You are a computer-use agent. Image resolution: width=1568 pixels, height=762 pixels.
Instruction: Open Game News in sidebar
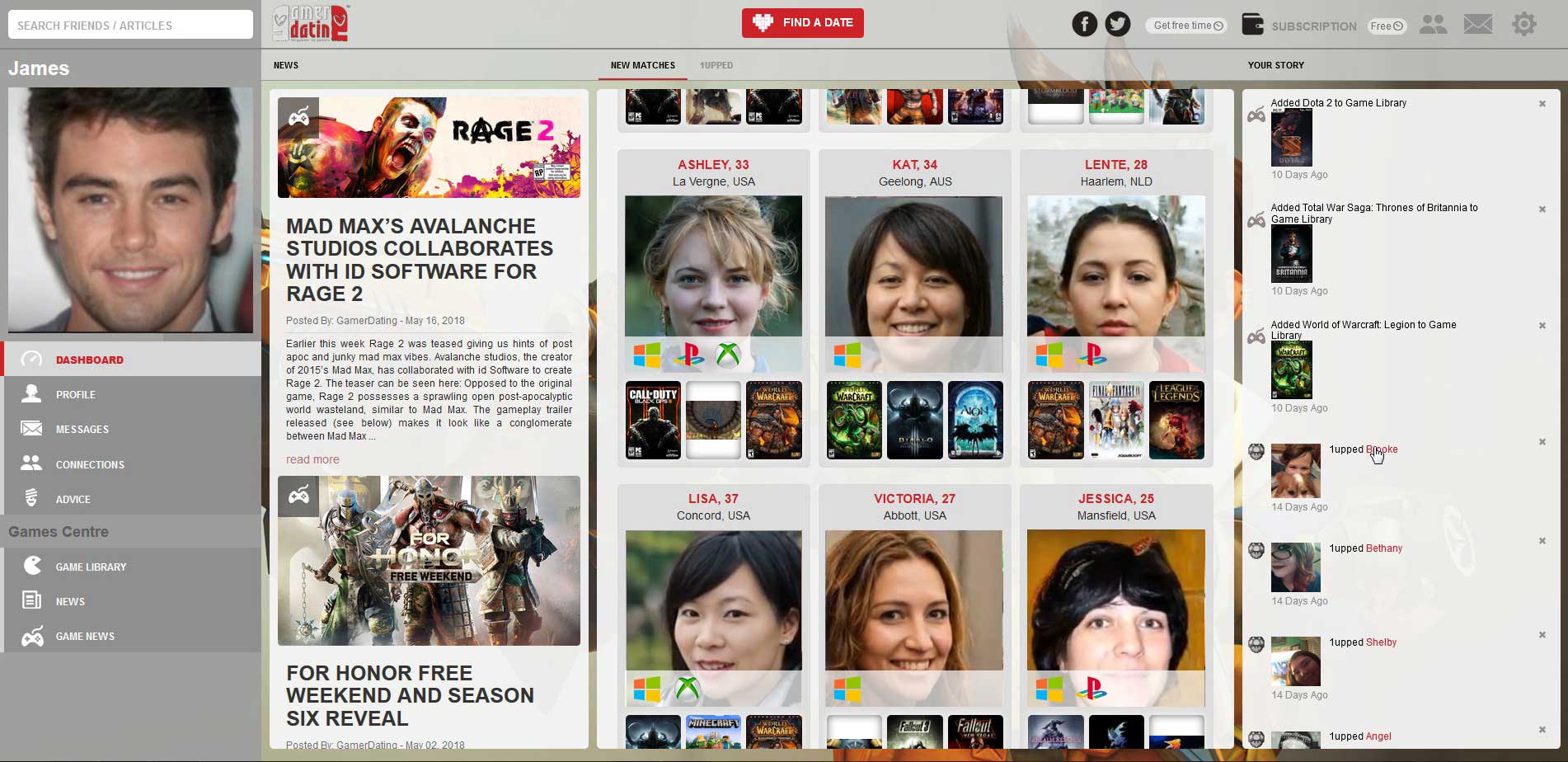132,636
